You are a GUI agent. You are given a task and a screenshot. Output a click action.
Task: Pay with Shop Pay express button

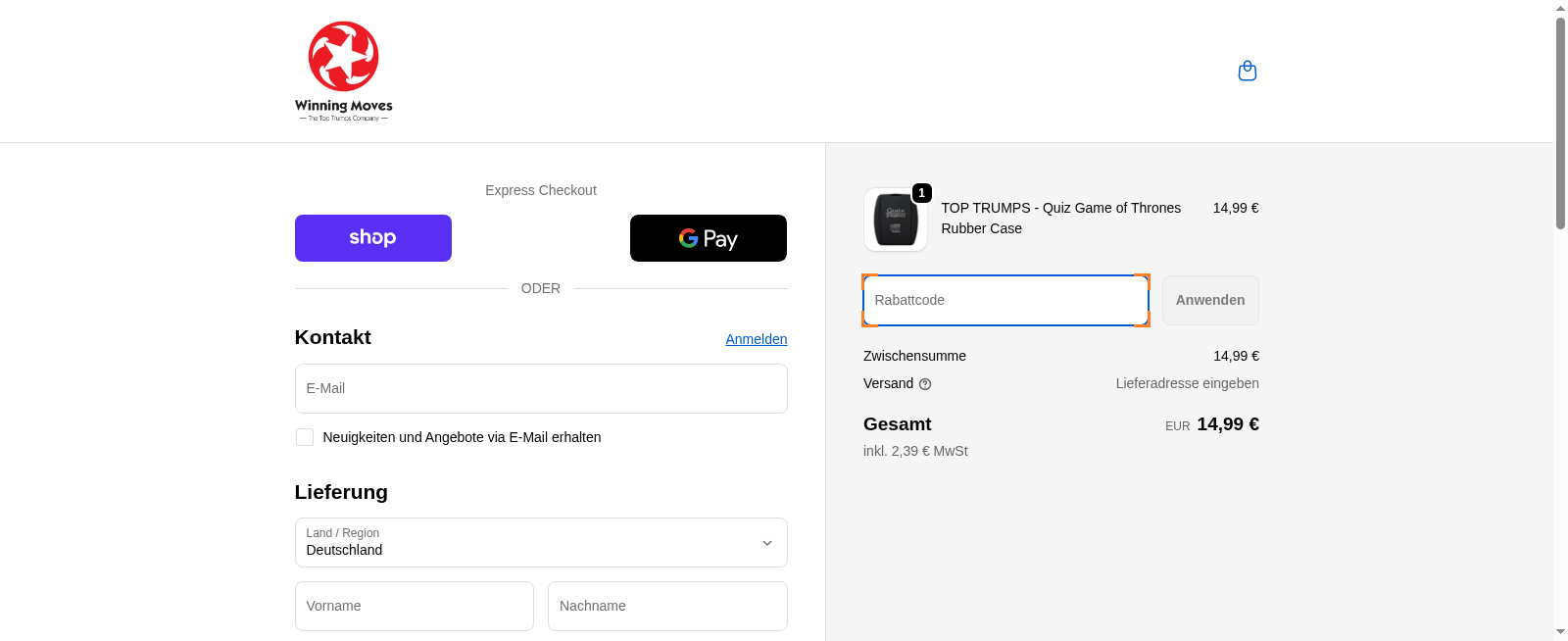372,238
